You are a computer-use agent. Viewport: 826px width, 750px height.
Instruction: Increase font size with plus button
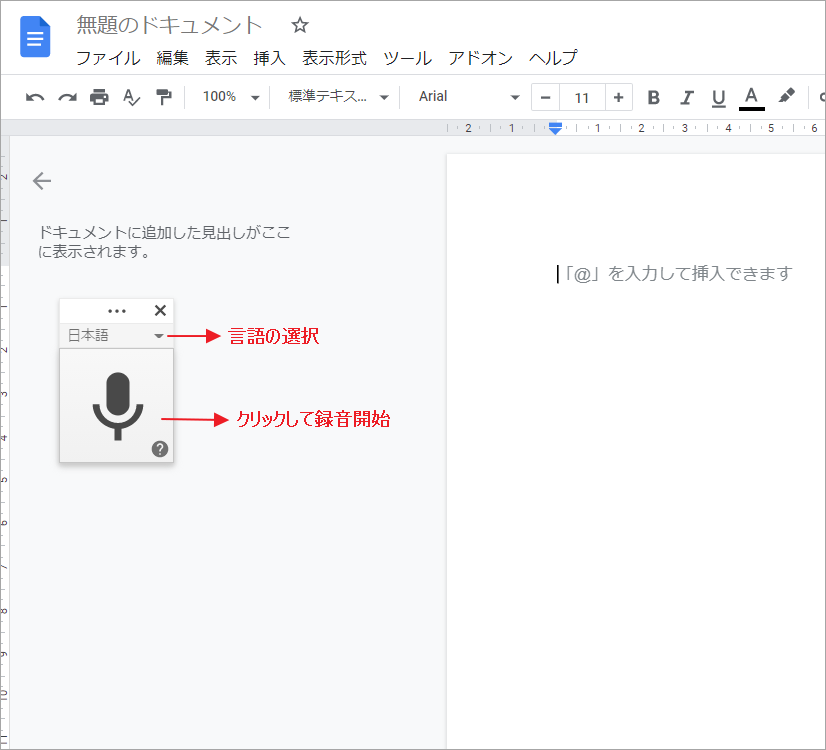click(x=618, y=97)
